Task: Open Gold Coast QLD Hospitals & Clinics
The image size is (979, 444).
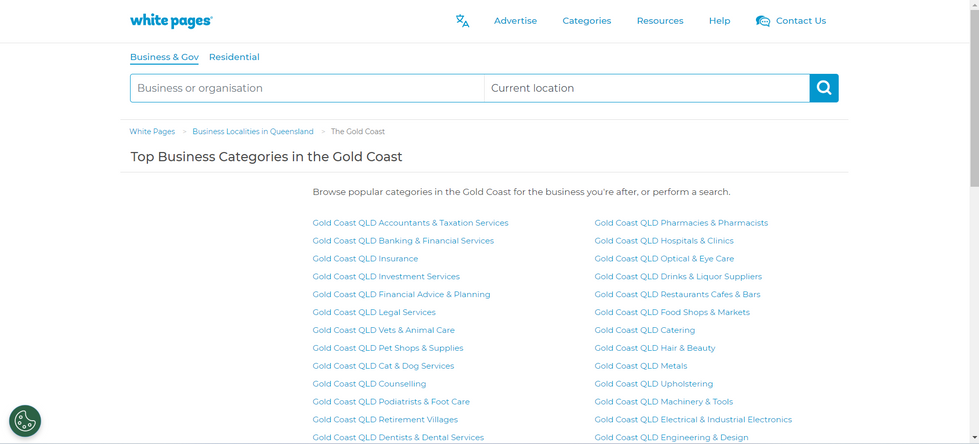Action: click(x=664, y=241)
